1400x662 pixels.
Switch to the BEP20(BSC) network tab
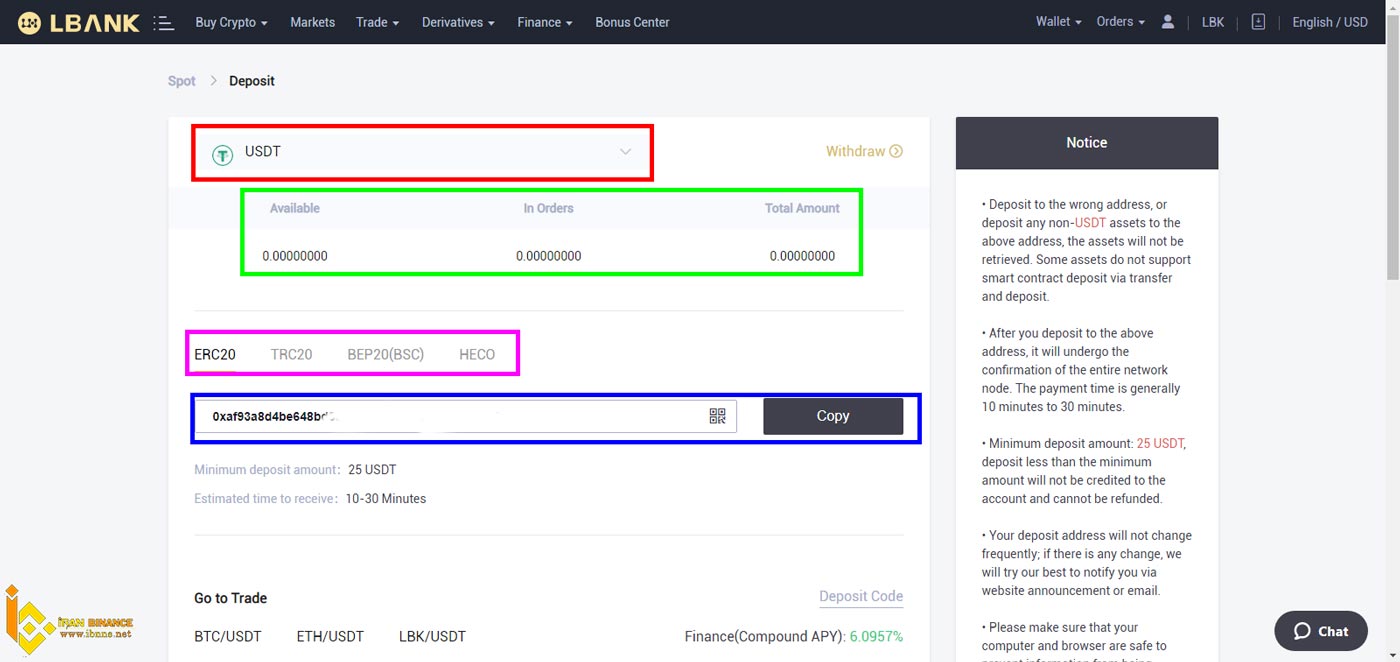[386, 354]
